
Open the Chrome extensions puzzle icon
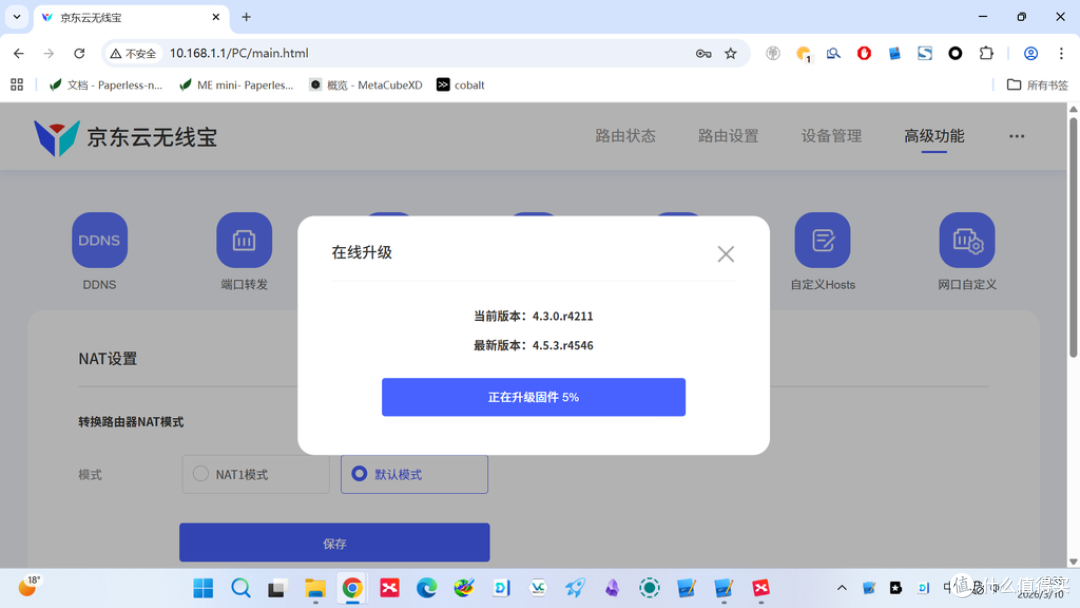[x=986, y=53]
